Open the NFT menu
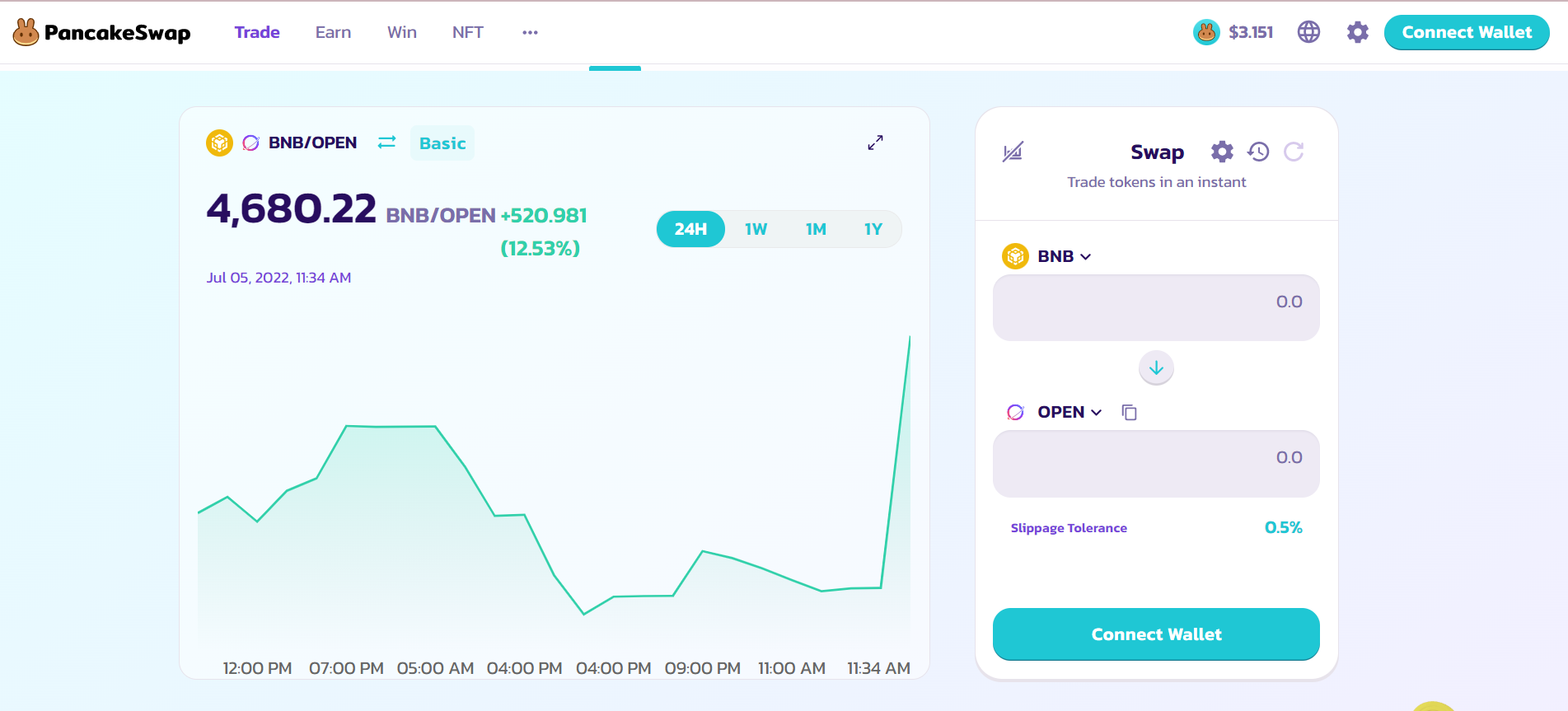 coord(467,32)
